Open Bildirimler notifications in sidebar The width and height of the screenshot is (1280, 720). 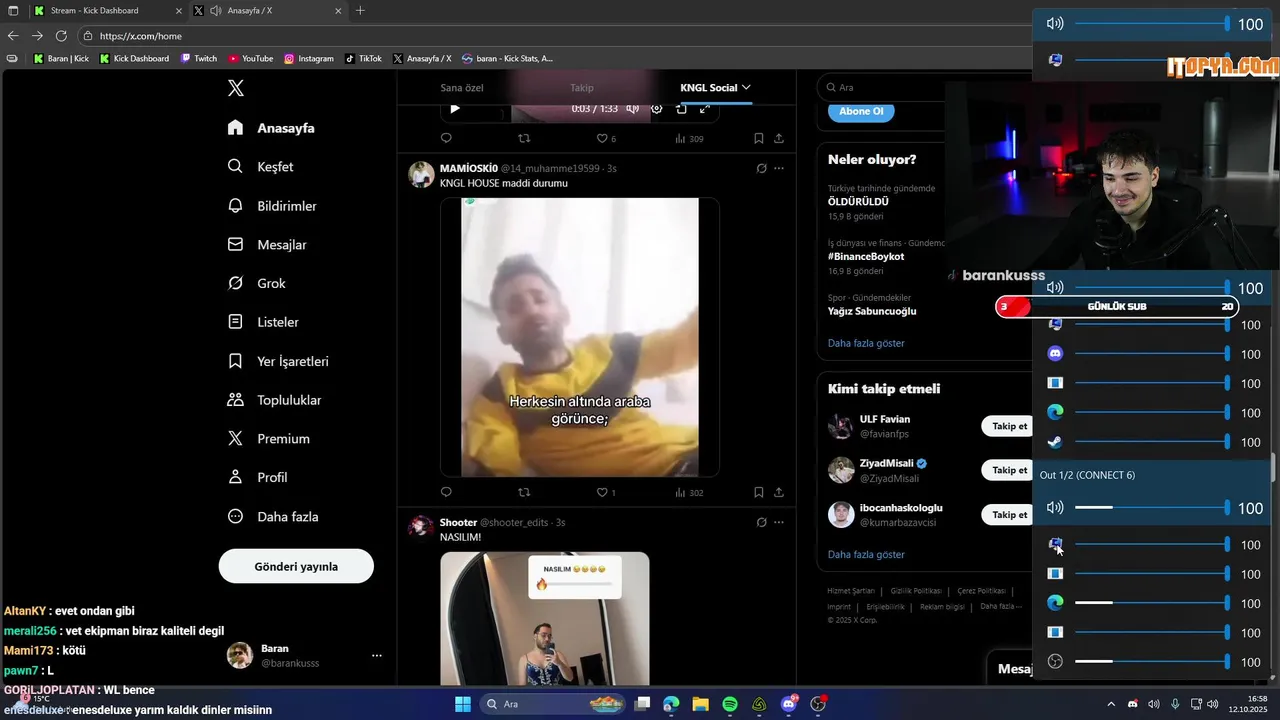pyautogui.click(x=272, y=206)
